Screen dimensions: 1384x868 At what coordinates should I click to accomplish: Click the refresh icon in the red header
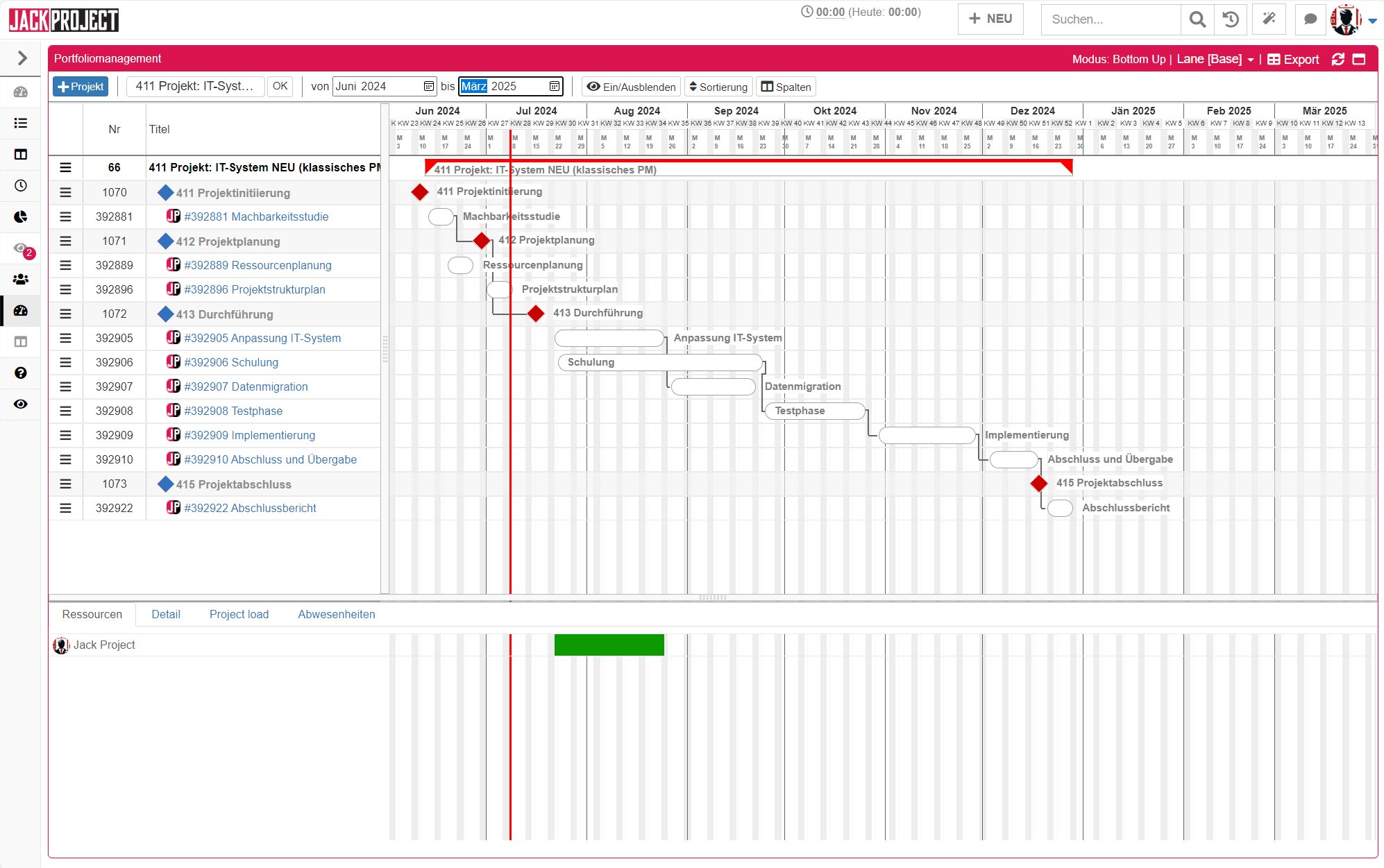click(x=1338, y=59)
